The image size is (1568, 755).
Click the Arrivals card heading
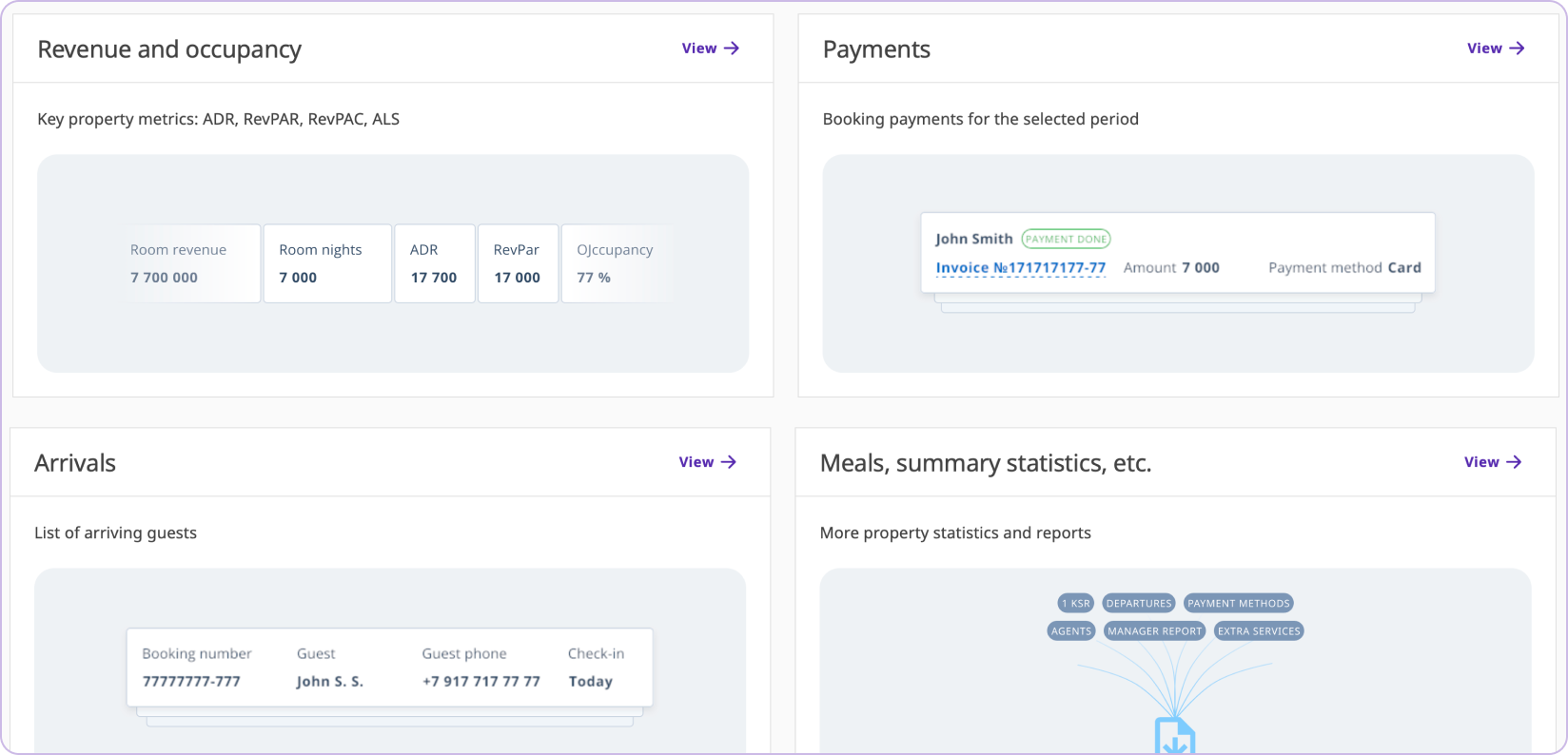tap(75, 463)
